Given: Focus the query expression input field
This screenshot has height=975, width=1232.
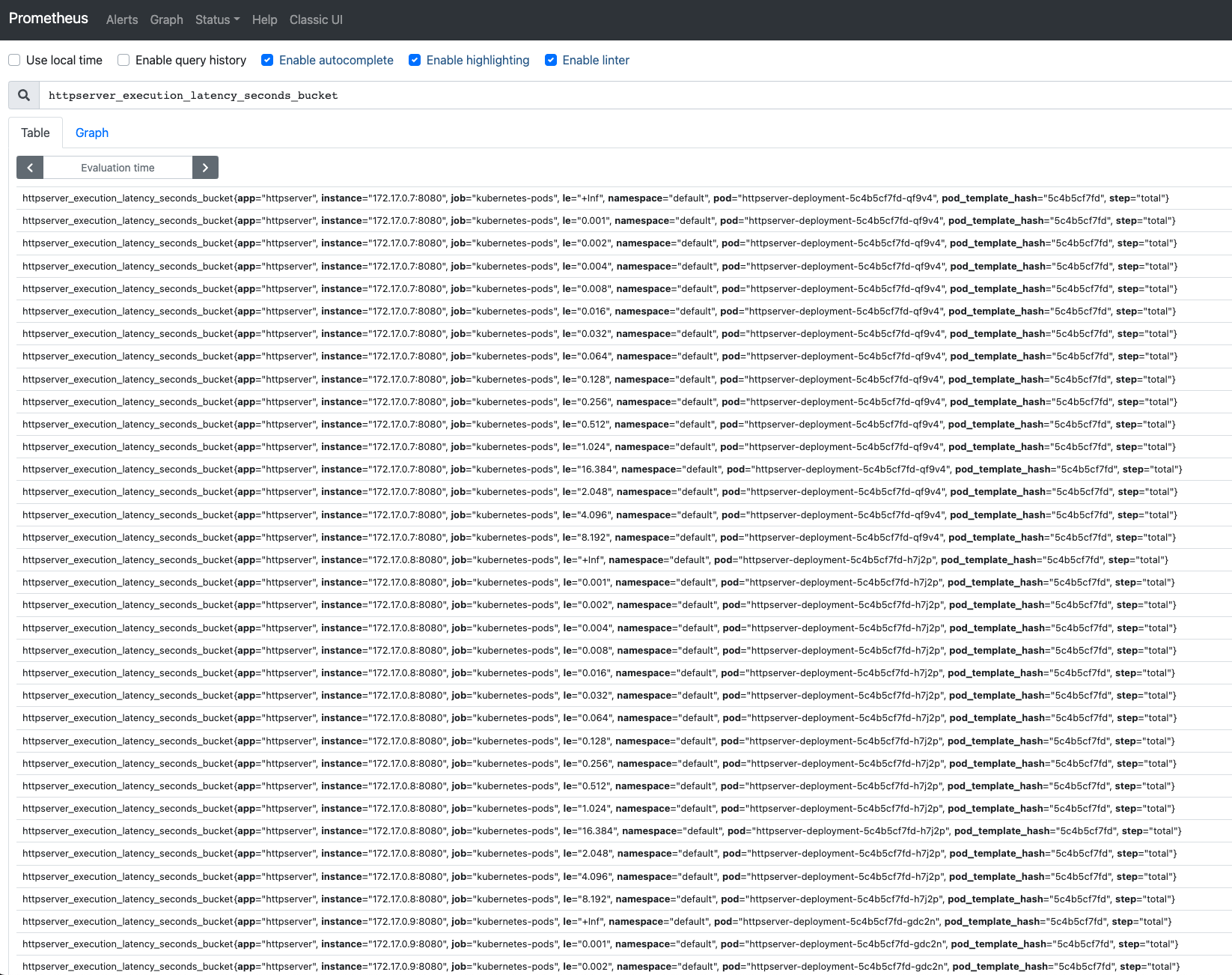Looking at the screenshot, I should 635,95.
